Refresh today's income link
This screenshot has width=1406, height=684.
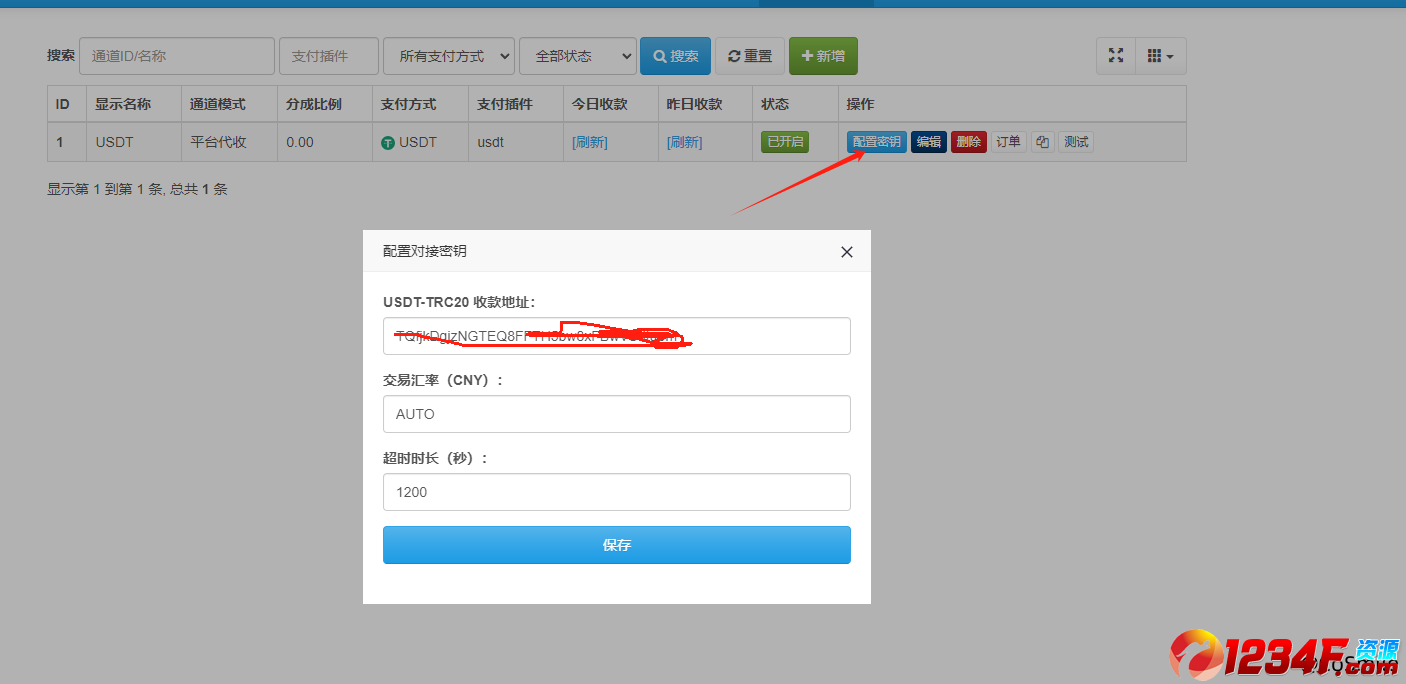click(590, 142)
